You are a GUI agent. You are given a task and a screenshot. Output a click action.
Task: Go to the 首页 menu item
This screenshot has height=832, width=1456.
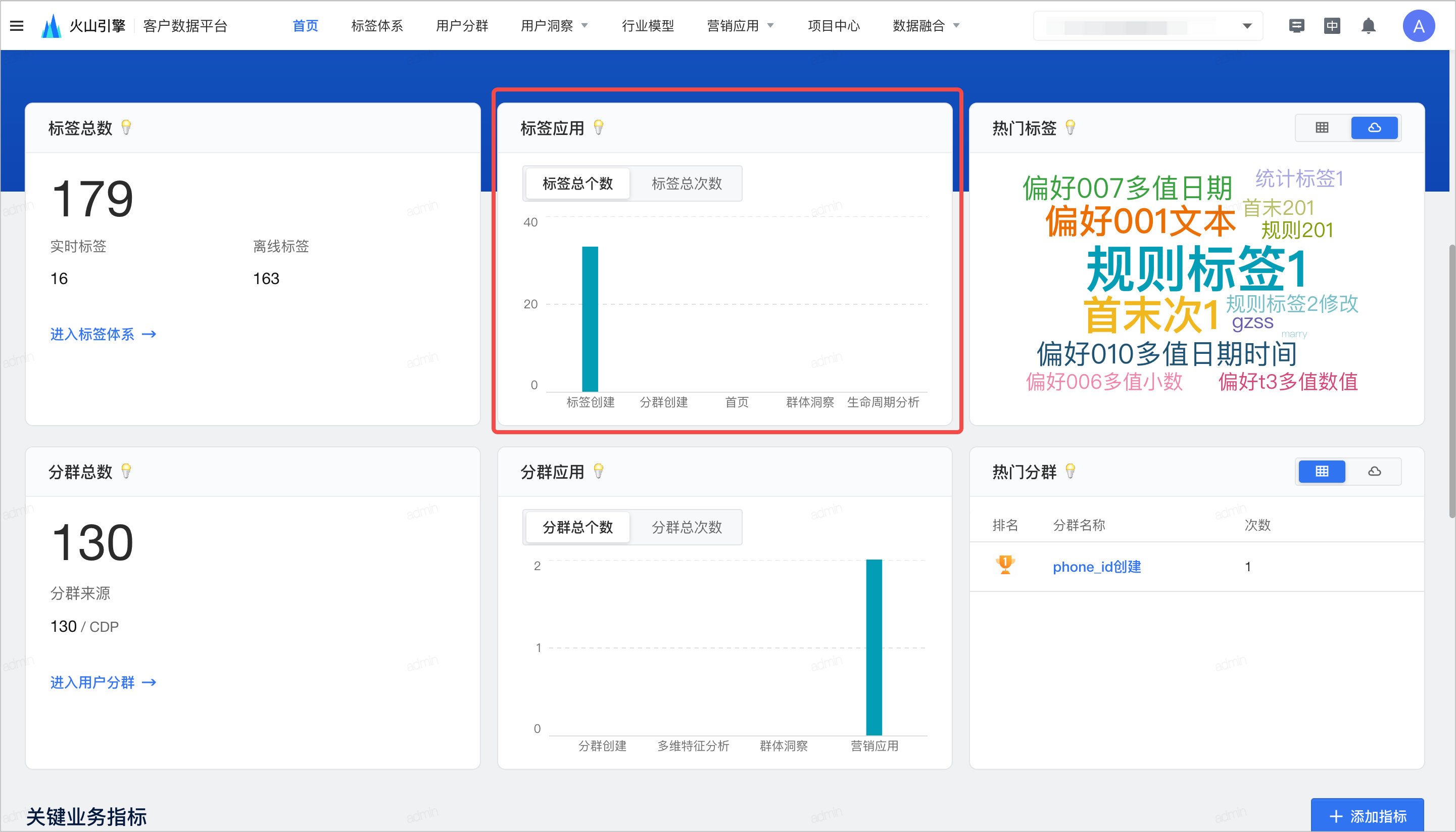[x=305, y=26]
